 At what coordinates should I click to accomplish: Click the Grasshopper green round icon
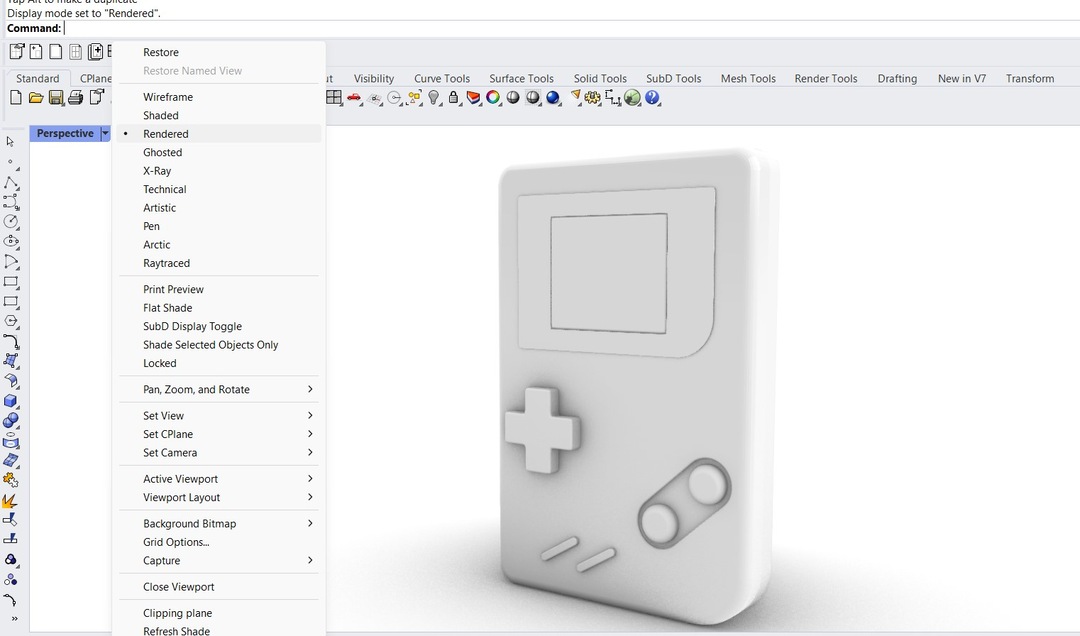point(632,98)
